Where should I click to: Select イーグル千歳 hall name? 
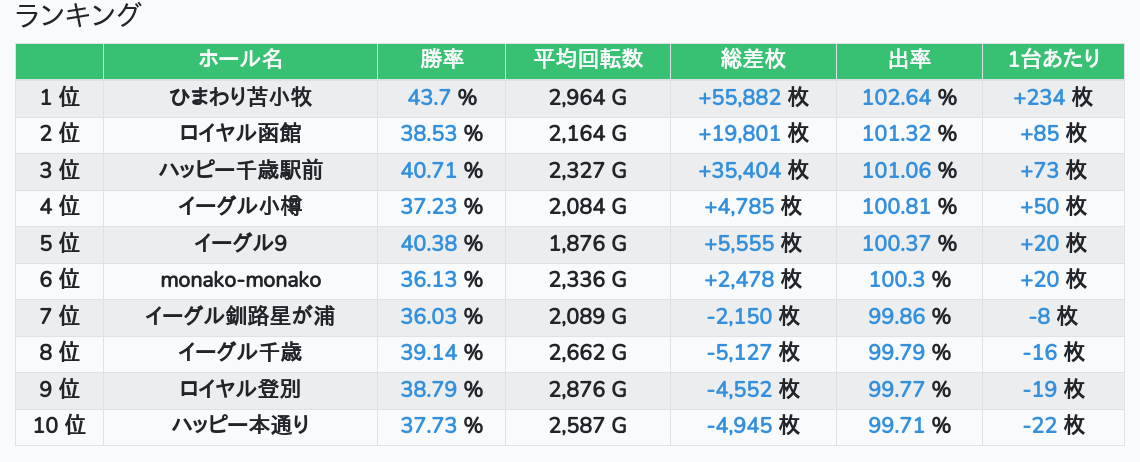pos(240,353)
